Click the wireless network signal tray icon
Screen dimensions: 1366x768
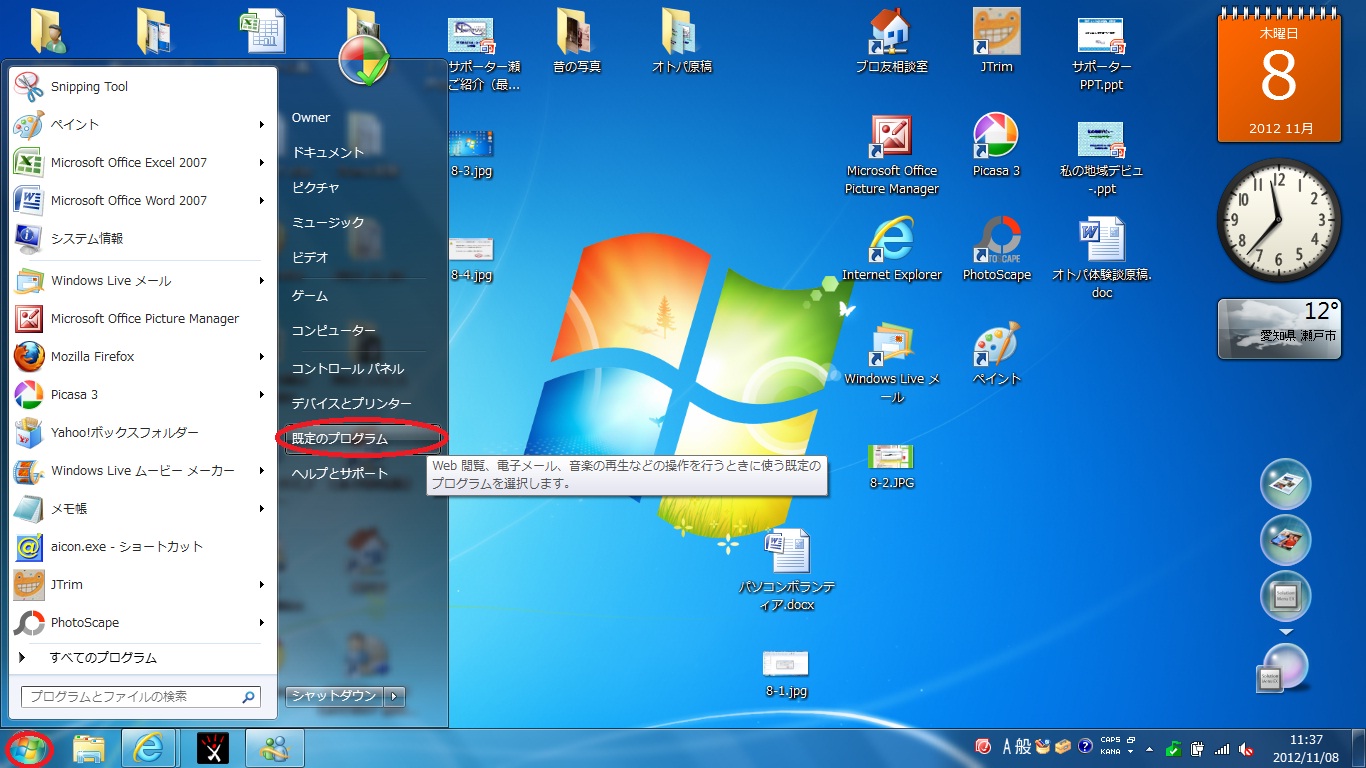(1222, 748)
